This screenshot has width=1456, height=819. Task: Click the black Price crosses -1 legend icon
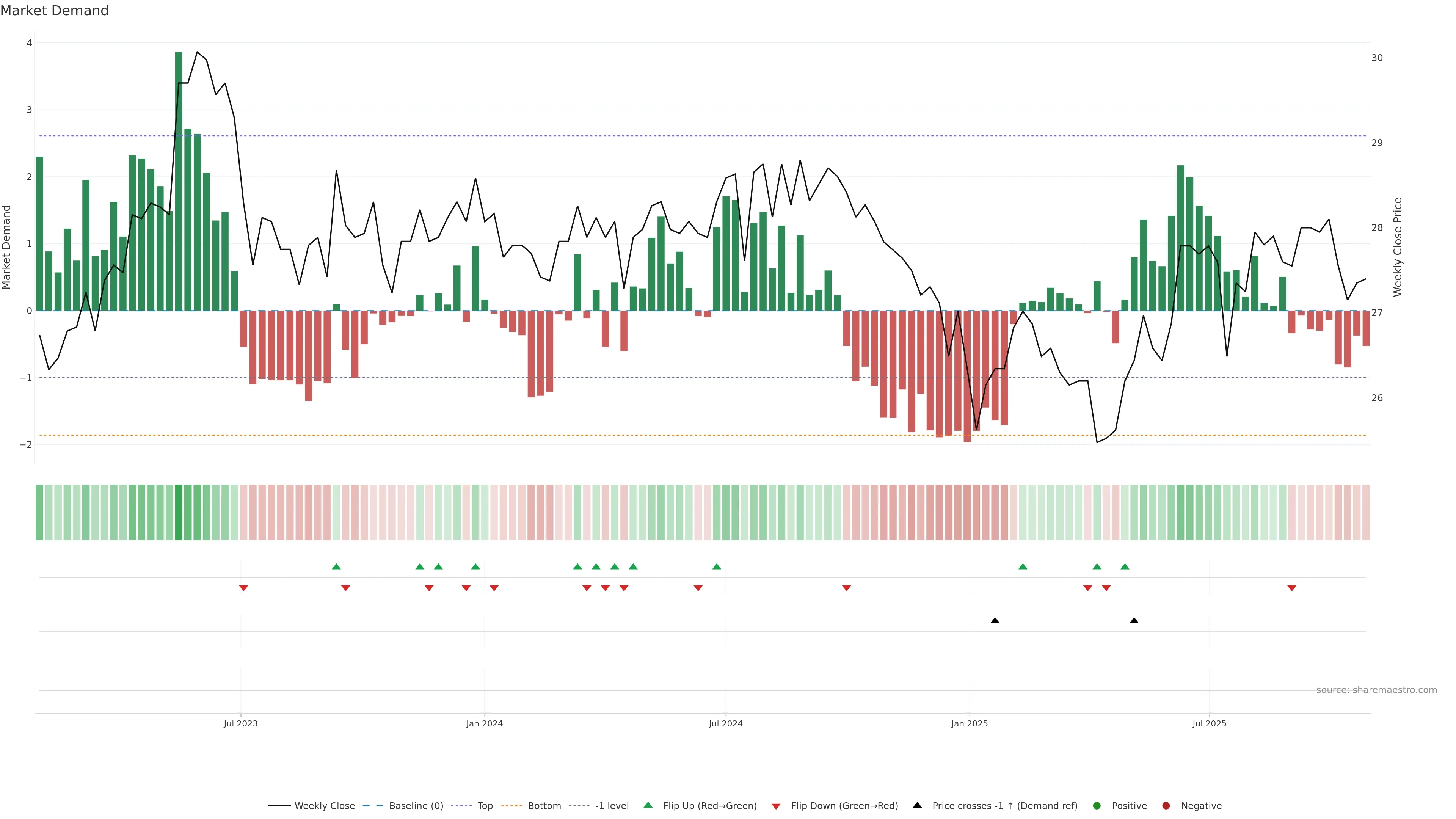point(917,805)
